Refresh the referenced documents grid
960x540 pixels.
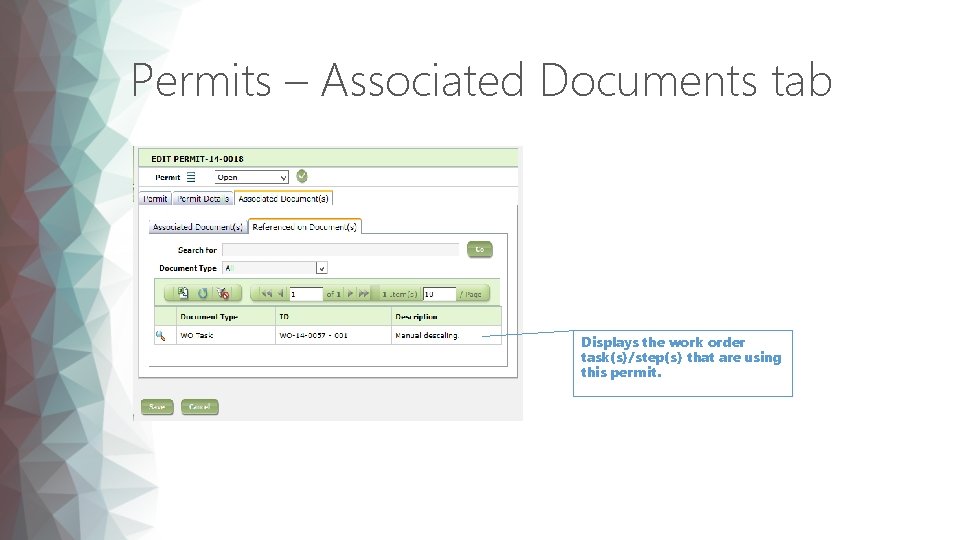(x=203, y=293)
